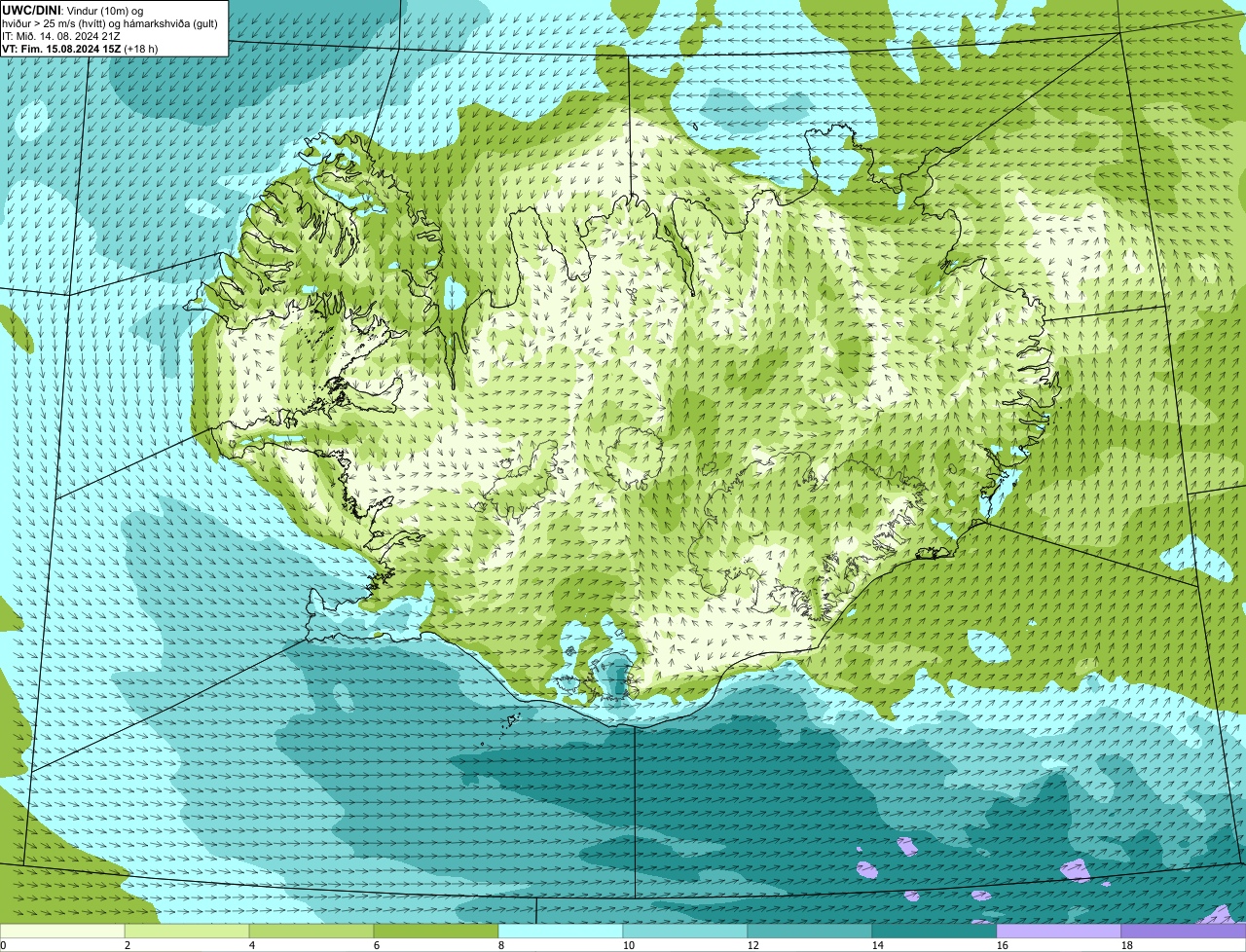This screenshot has width=1246, height=952.
Task: Click the "IT: Mið. 14. 08. 2024 21Z" line
Action: click(61, 35)
